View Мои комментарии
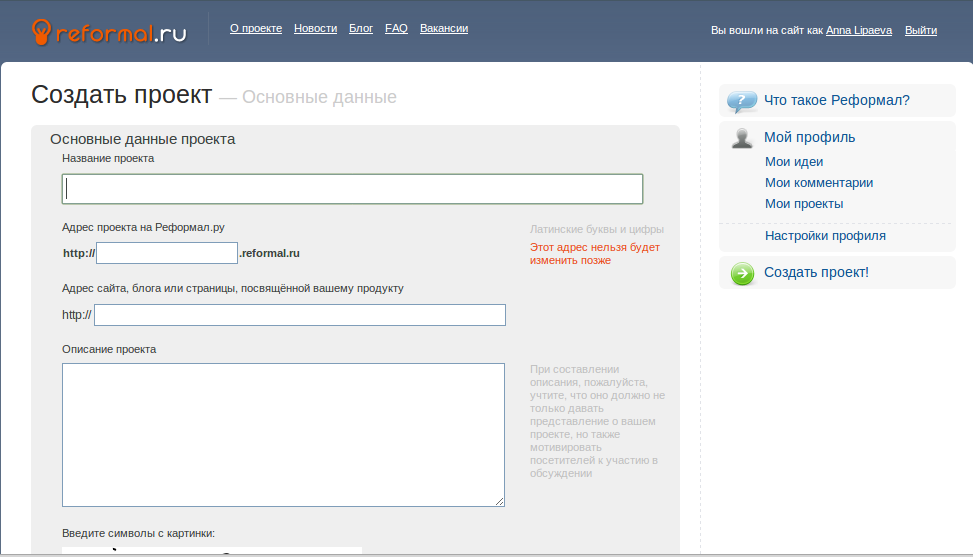 [x=818, y=183]
